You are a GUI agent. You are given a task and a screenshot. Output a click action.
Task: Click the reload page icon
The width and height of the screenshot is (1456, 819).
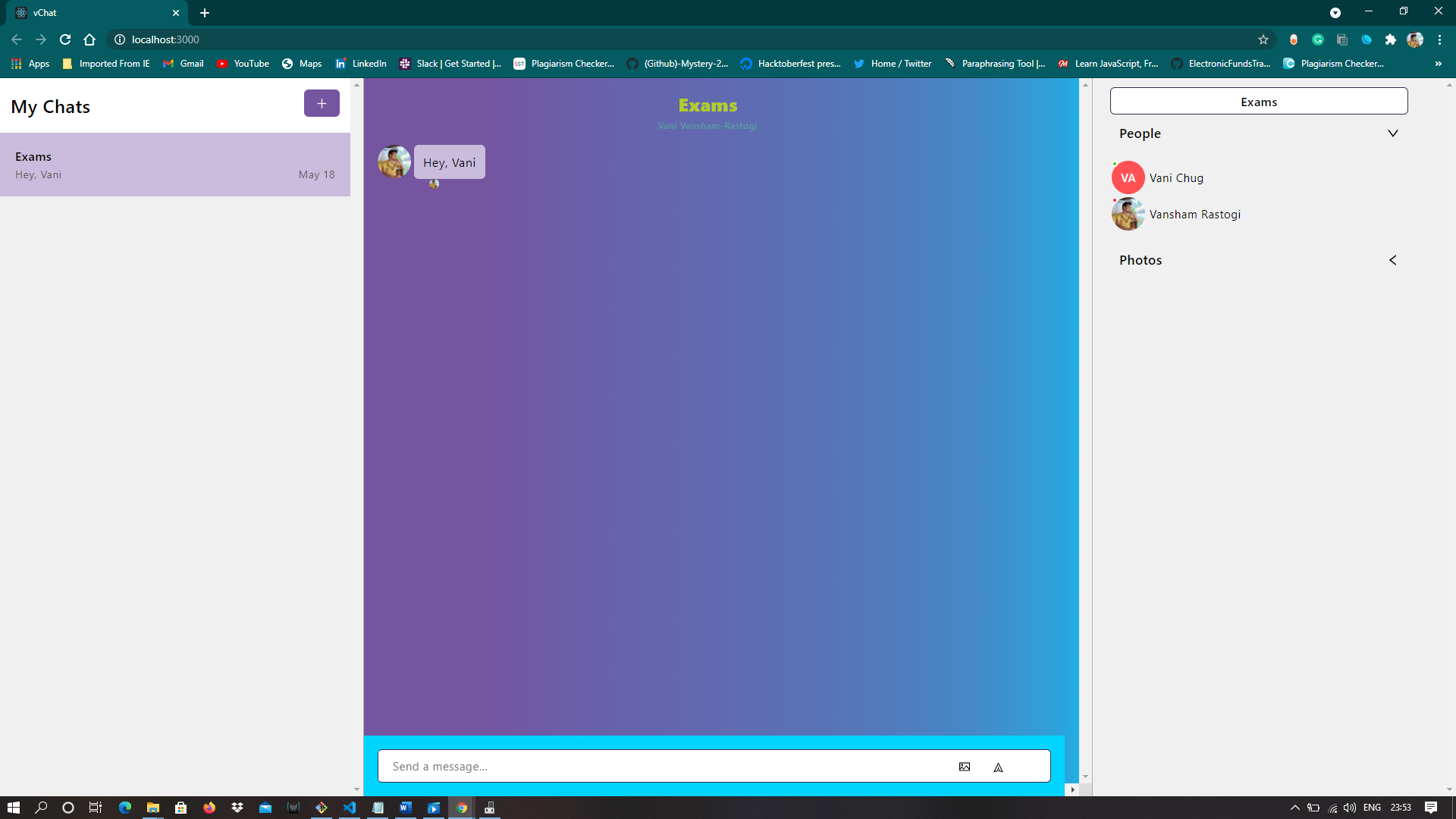point(65,39)
